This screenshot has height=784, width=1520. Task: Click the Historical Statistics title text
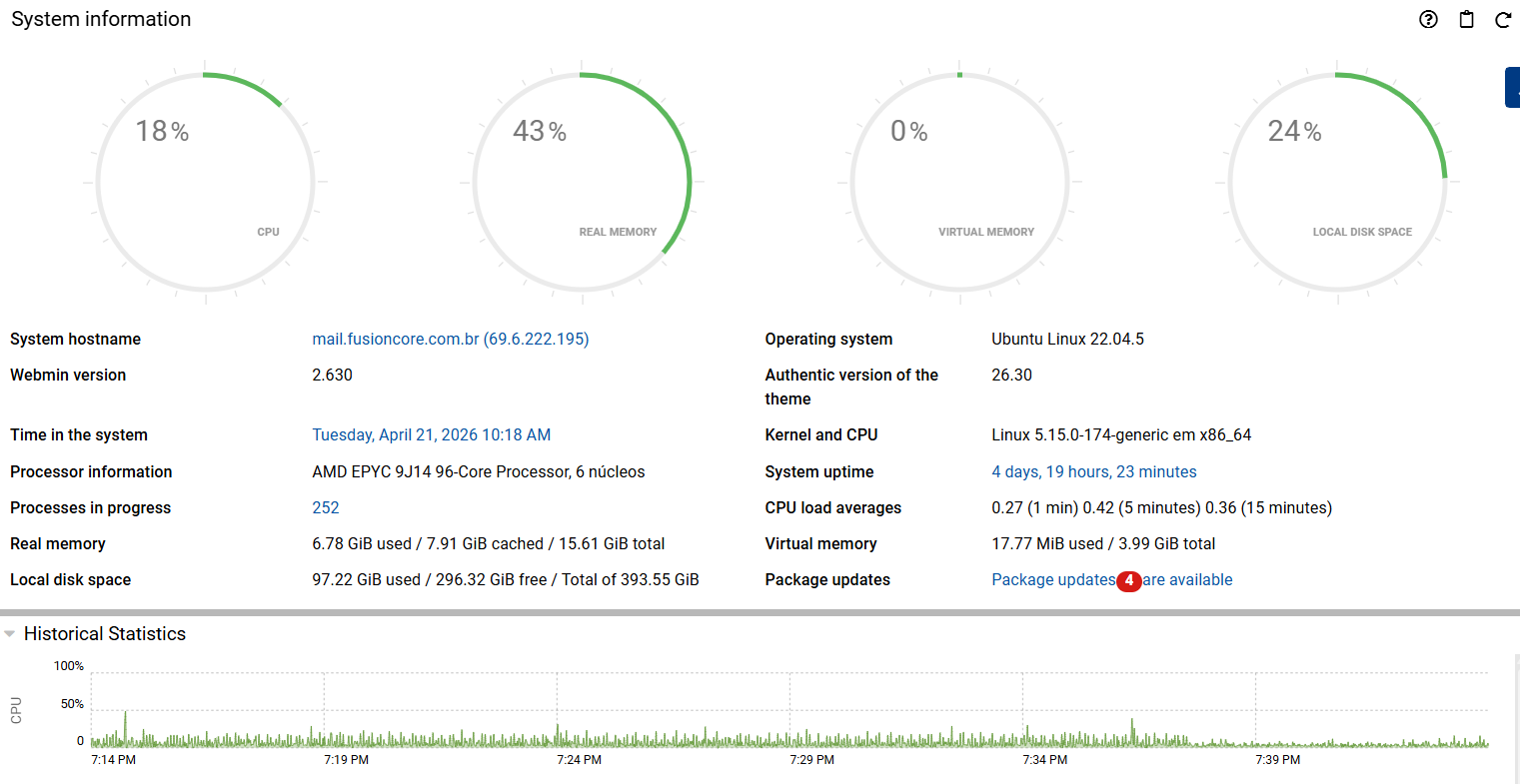point(104,633)
